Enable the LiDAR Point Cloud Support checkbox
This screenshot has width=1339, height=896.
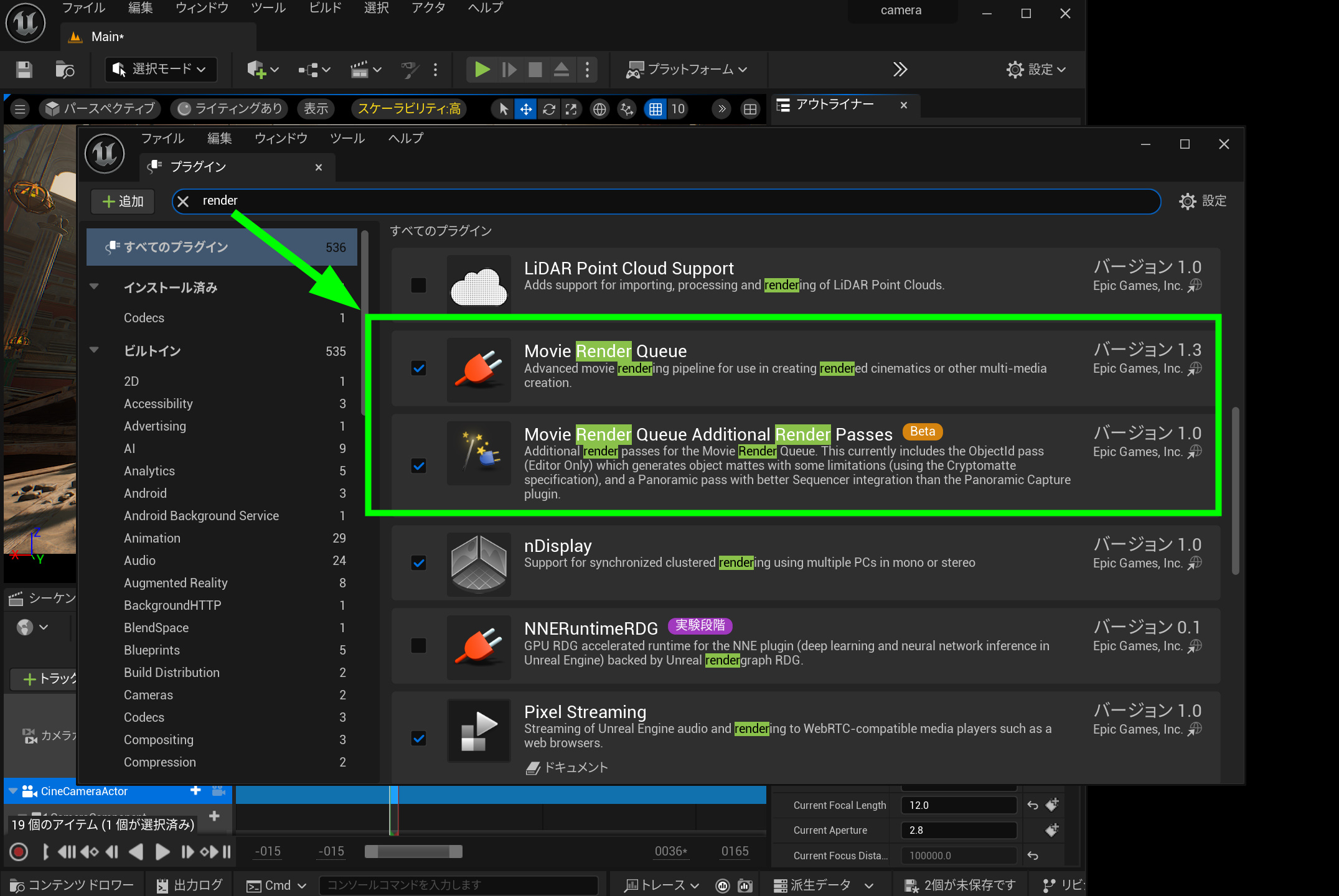pyautogui.click(x=419, y=285)
